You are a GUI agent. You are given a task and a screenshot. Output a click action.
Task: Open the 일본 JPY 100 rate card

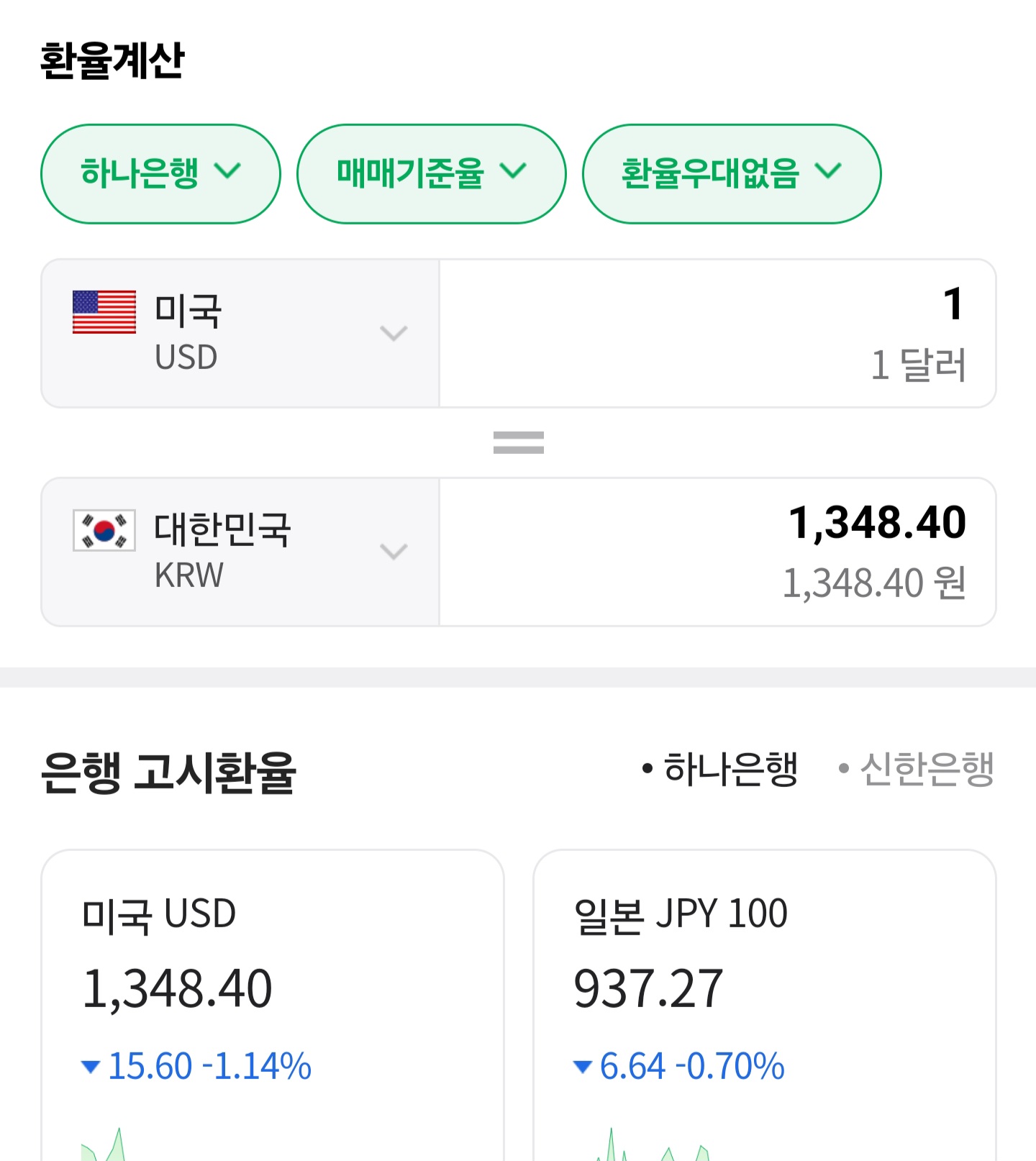pos(764,993)
